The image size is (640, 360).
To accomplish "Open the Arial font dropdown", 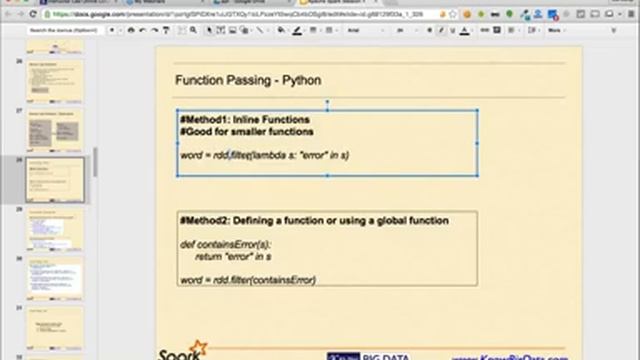I will point(365,30).
